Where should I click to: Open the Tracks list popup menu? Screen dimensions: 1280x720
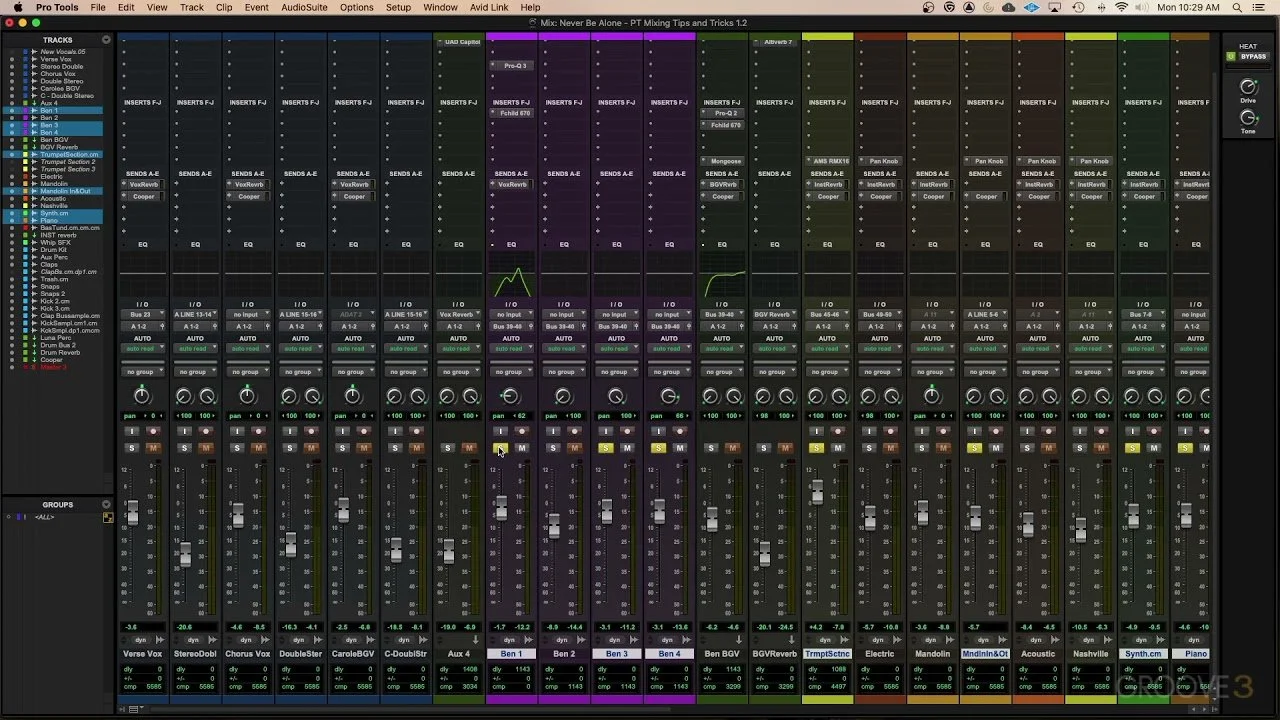(x=108, y=40)
